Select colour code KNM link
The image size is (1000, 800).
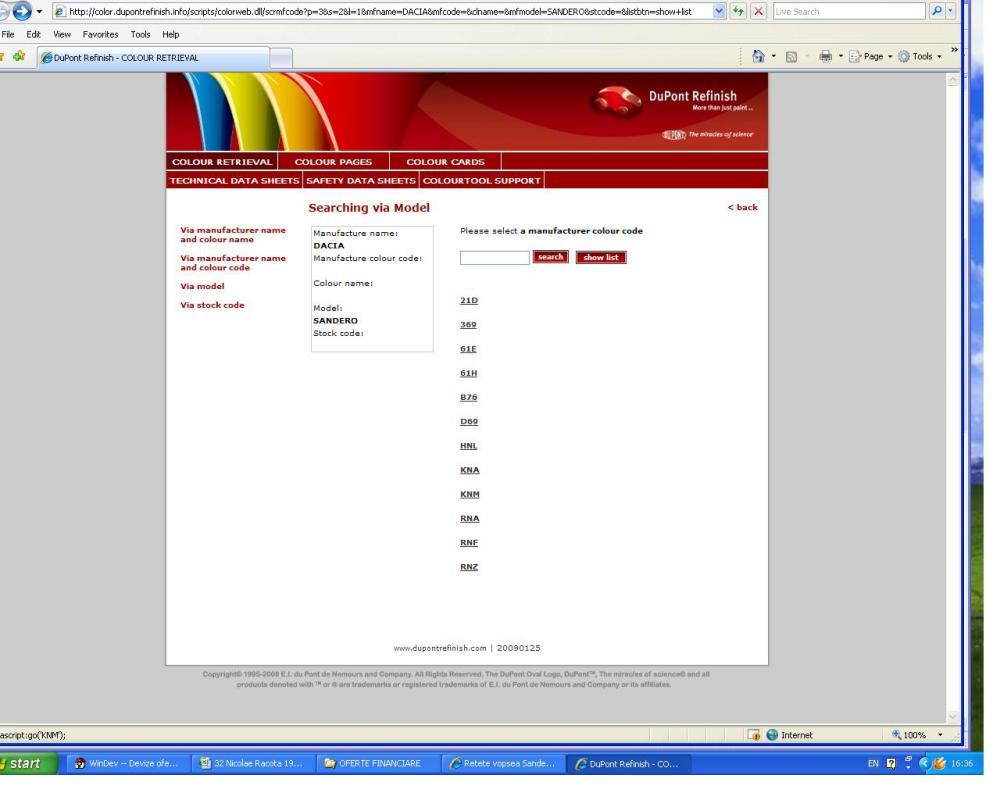[x=469, y=494]
